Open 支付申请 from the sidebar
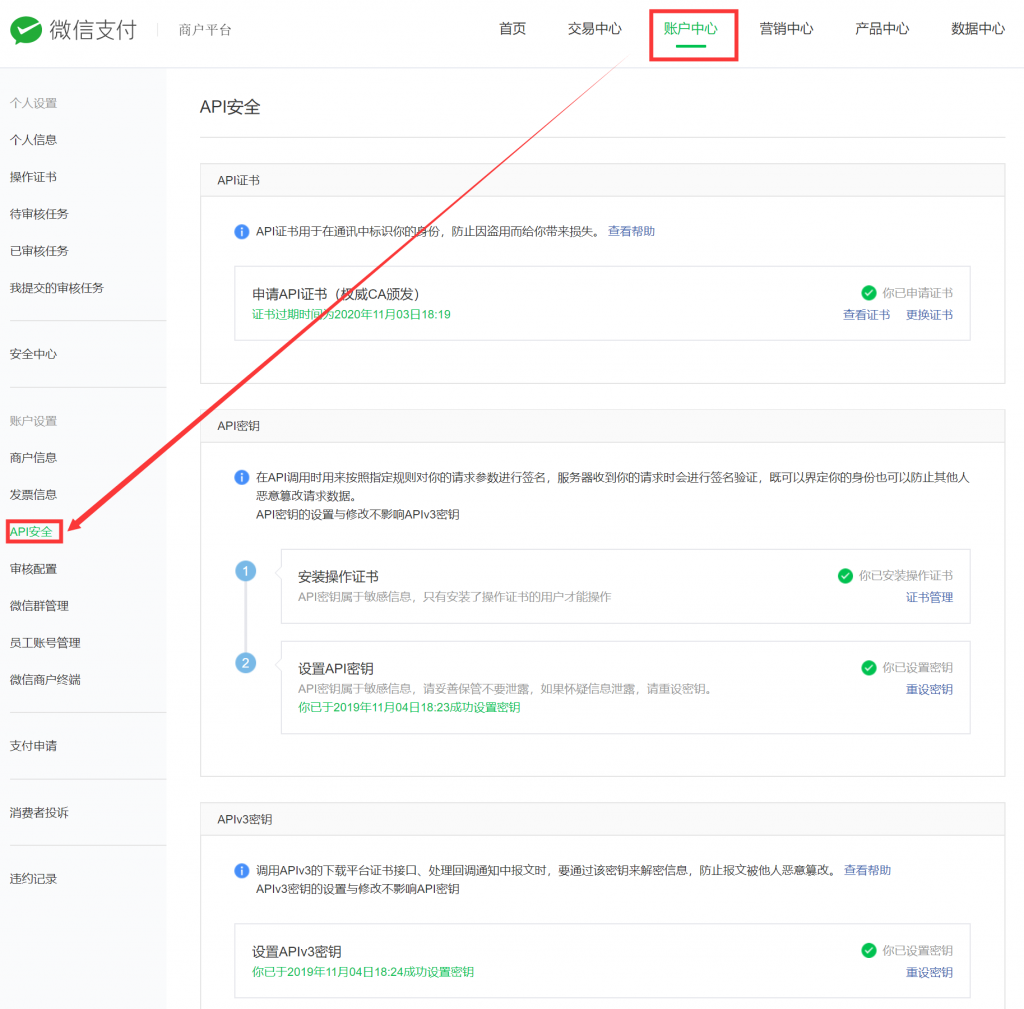 33,746
